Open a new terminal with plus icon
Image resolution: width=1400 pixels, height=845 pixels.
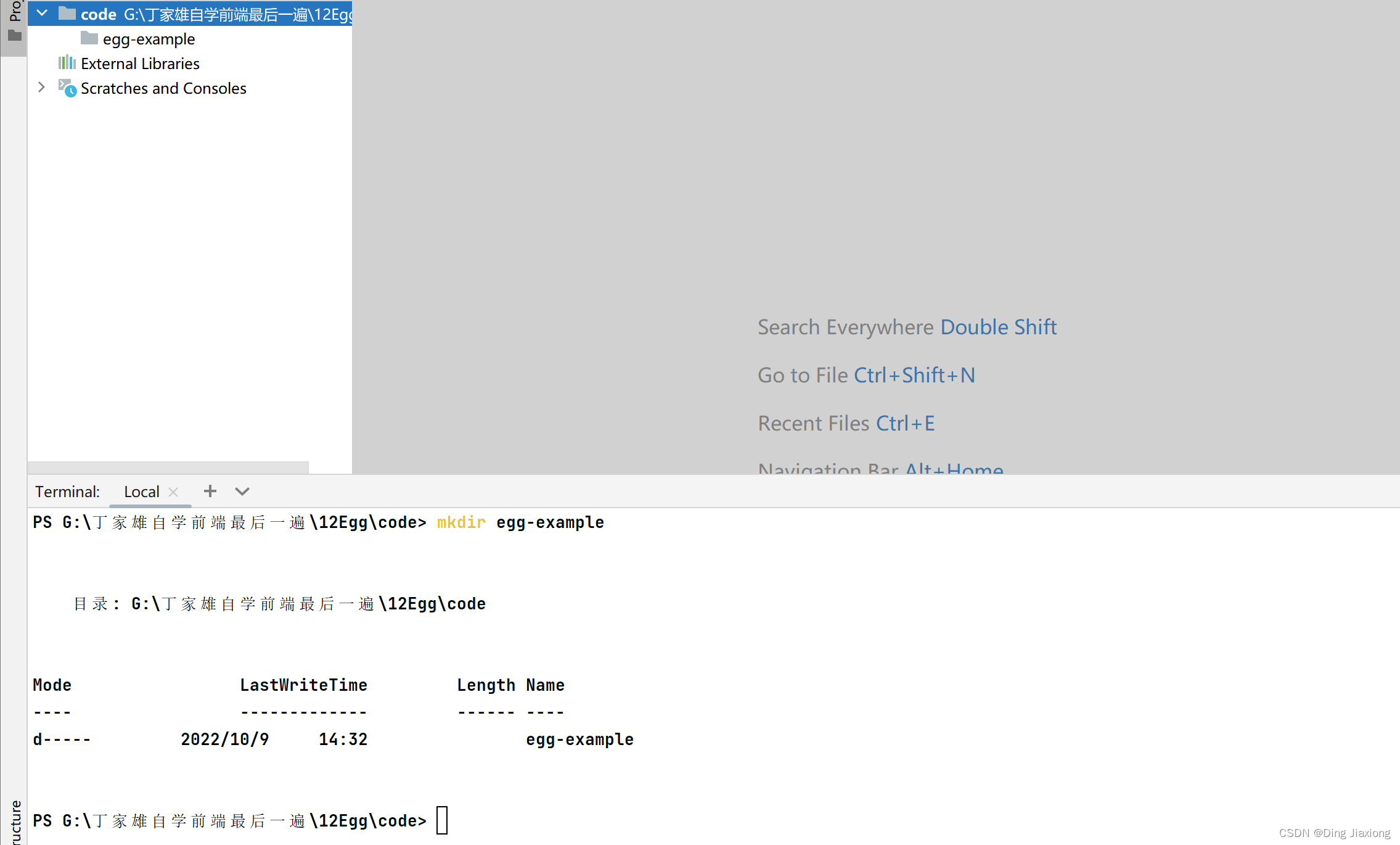(210, 491)
